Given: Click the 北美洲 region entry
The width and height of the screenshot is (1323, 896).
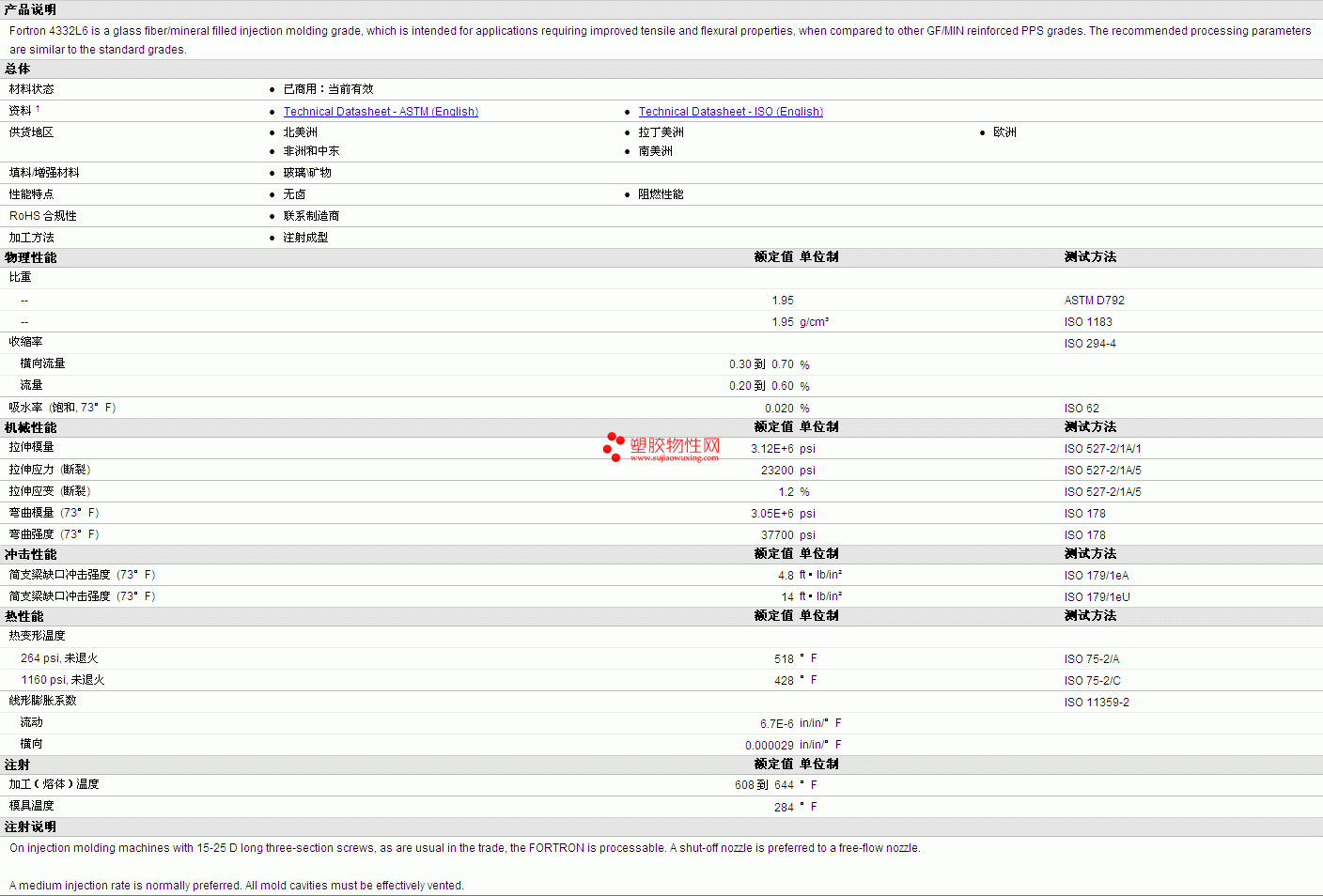Looking at the screenshot, I should [301, 132].
